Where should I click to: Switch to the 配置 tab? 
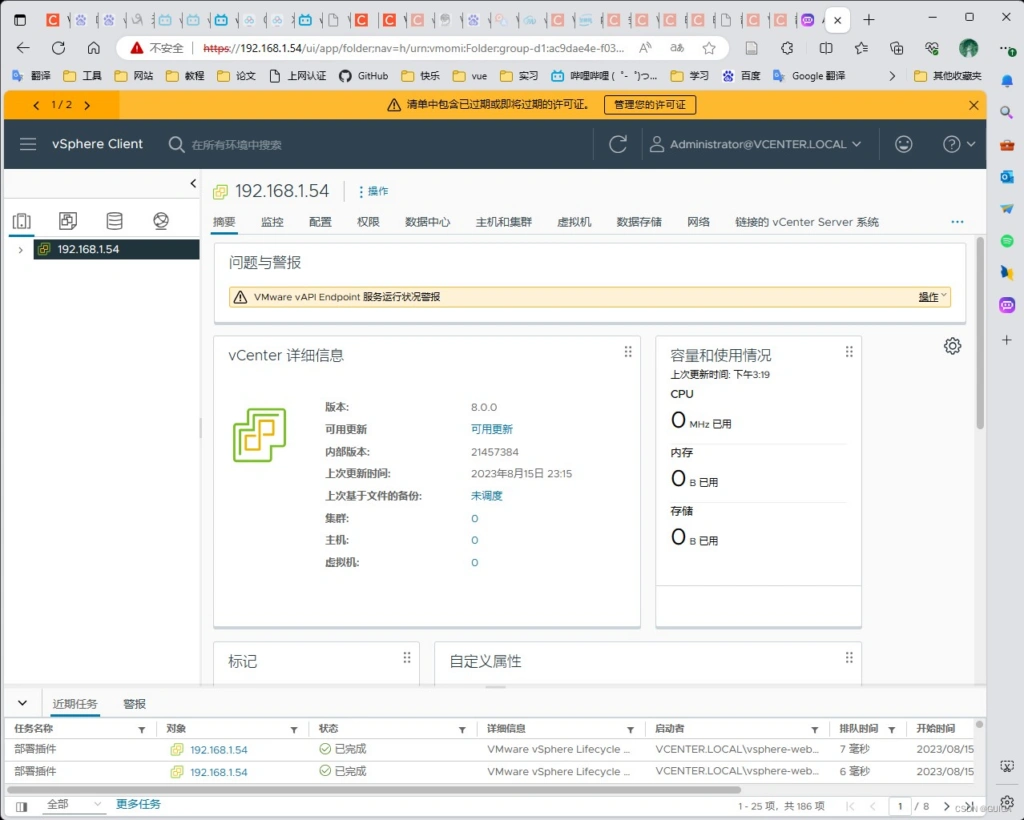320,222
